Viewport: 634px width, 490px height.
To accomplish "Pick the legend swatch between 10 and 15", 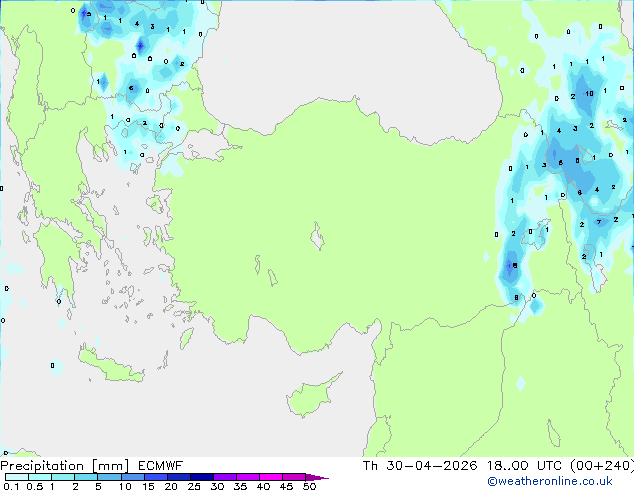I will pos(133,477).
